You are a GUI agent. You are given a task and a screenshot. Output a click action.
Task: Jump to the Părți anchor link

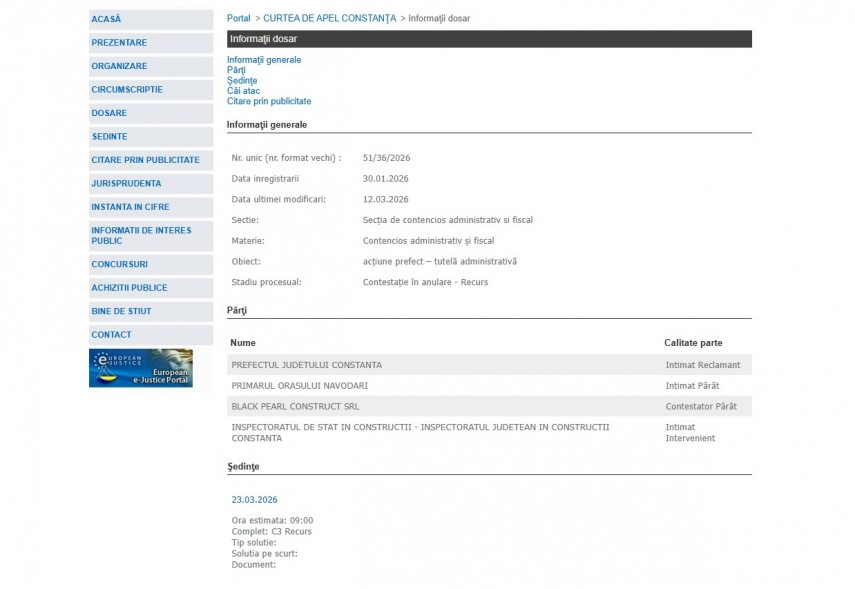(x=236, y=70)
